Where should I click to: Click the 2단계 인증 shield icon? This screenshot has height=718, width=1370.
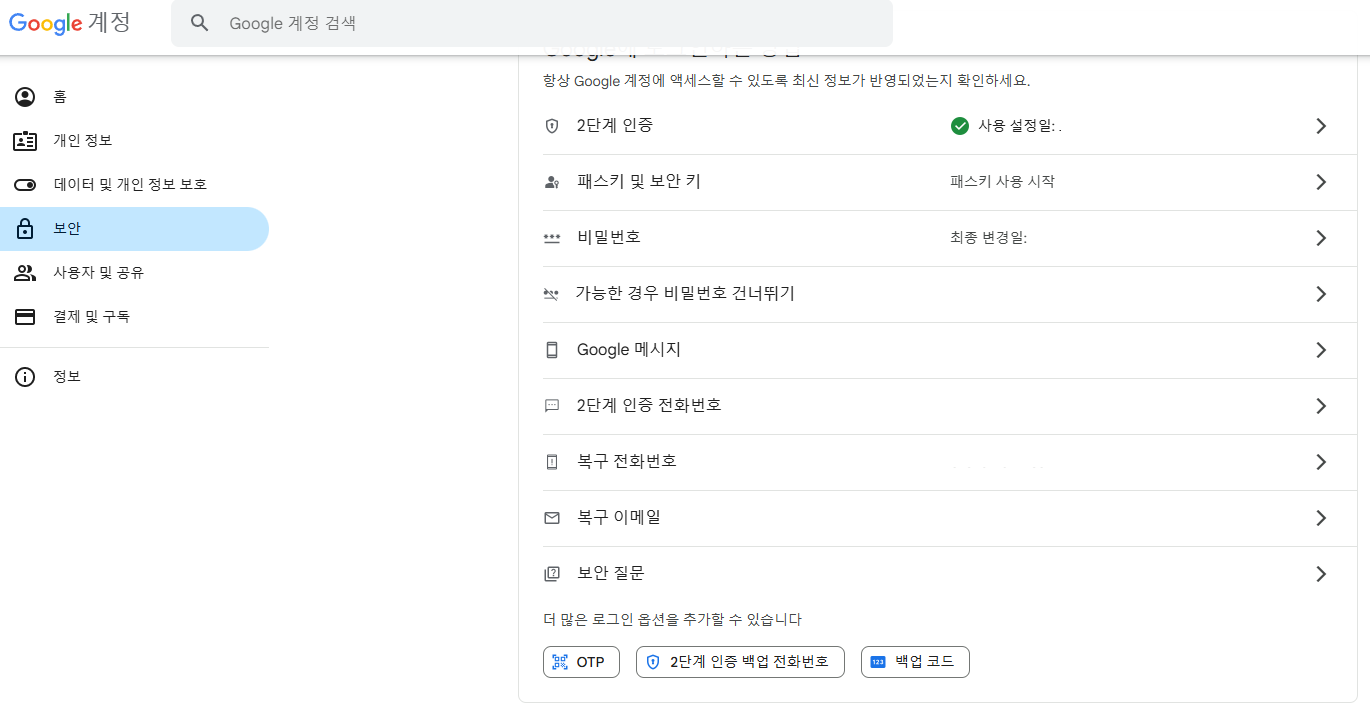pos(551,126)
